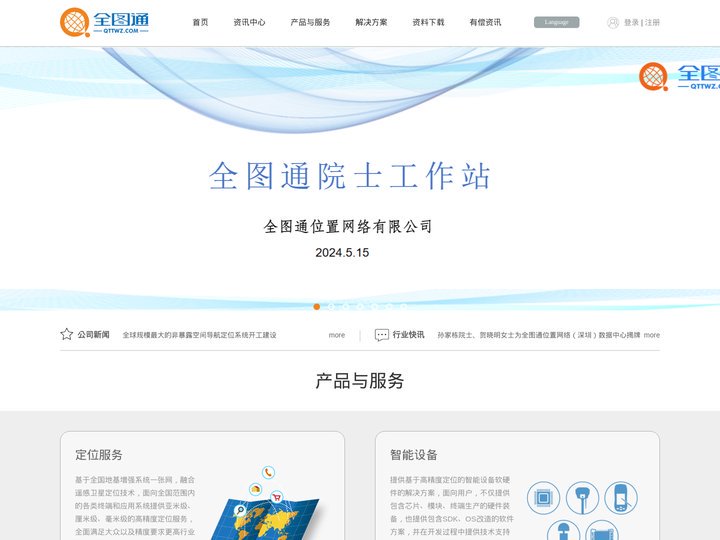Open the 首页 menu item
This screenshot has height=540, width=720.
(x=200, y=22)
